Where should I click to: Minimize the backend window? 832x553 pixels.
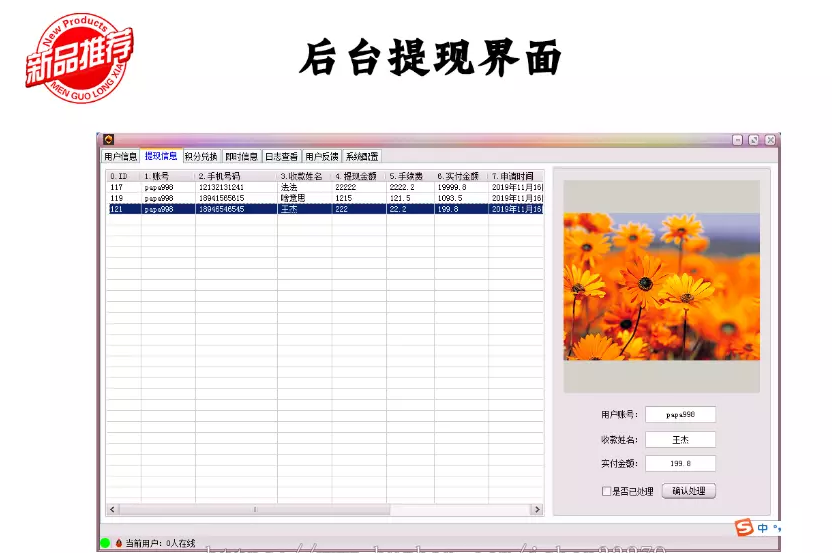point(738,140)
